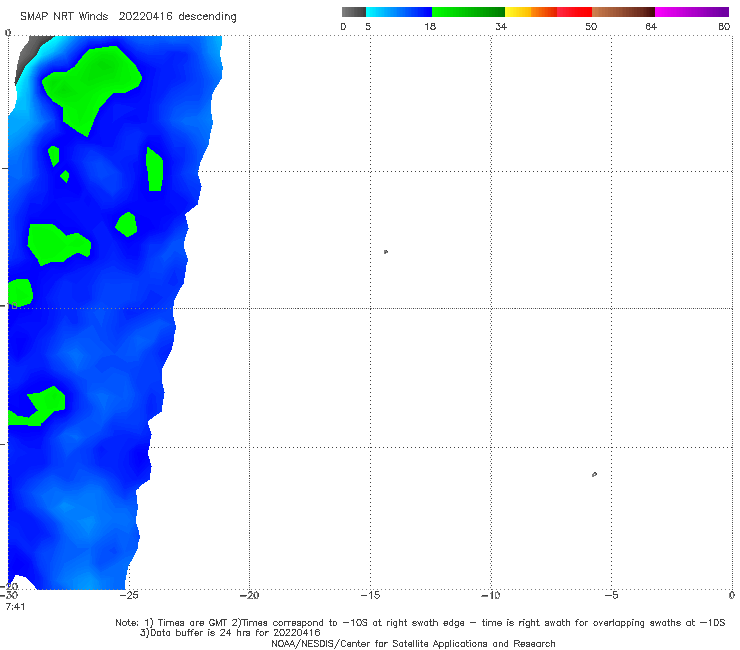Viewport: 740px width, 650px height.
Task: Click the small island marker near -5 longitude
Action: click(x=594, y=474)
